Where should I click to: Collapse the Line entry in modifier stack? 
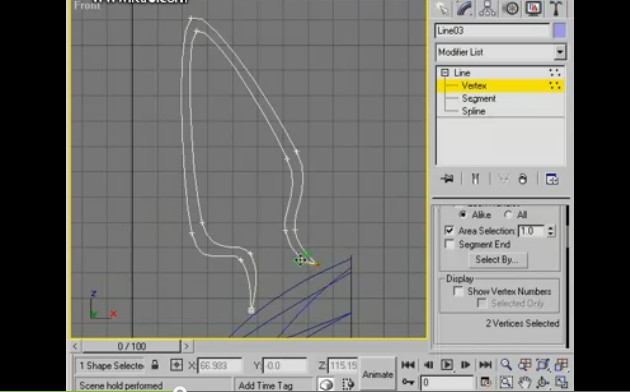tap(444, 73)
